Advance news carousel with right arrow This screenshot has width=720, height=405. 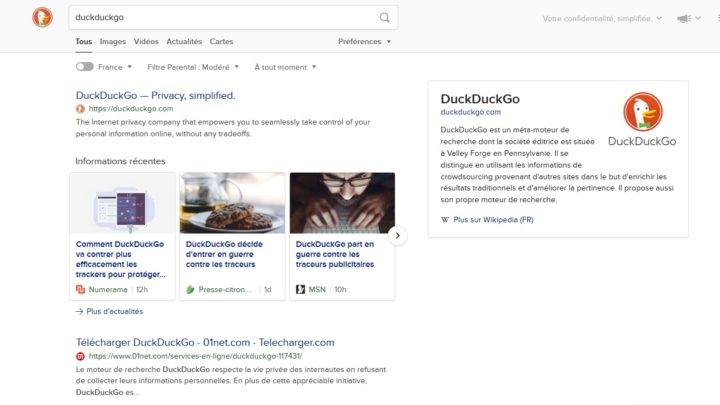point(398,236)
